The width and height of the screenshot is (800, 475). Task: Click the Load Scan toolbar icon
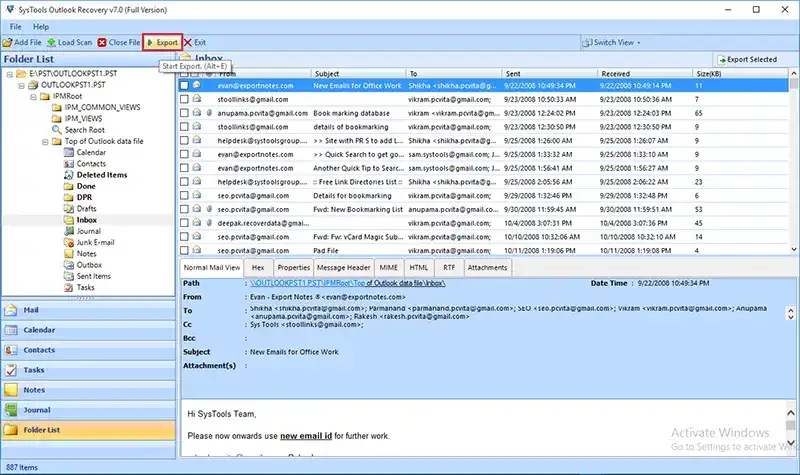(51, 42)
